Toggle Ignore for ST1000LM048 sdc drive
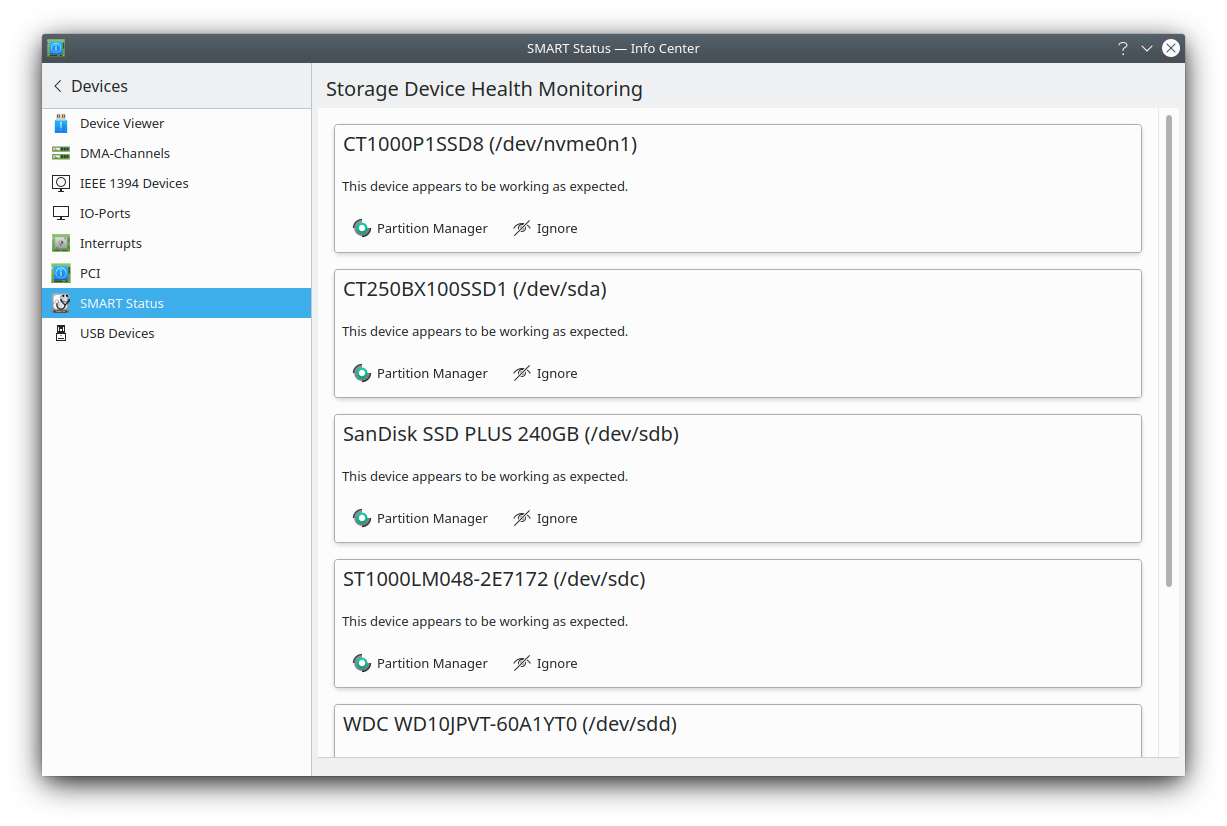The height and width of the screenshot is (826, 1227). 545,663
